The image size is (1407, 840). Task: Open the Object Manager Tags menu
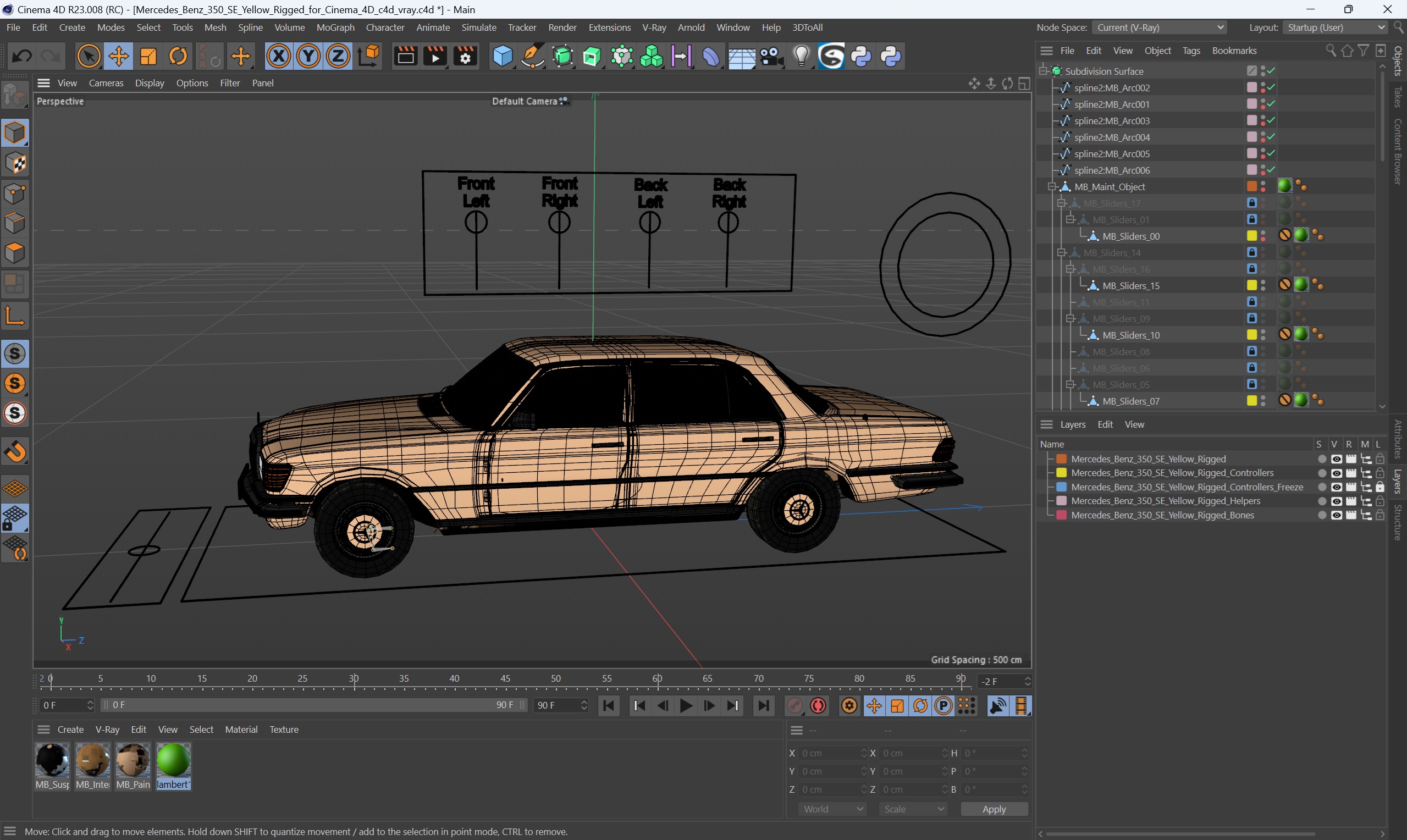(x=1191, y=51)
